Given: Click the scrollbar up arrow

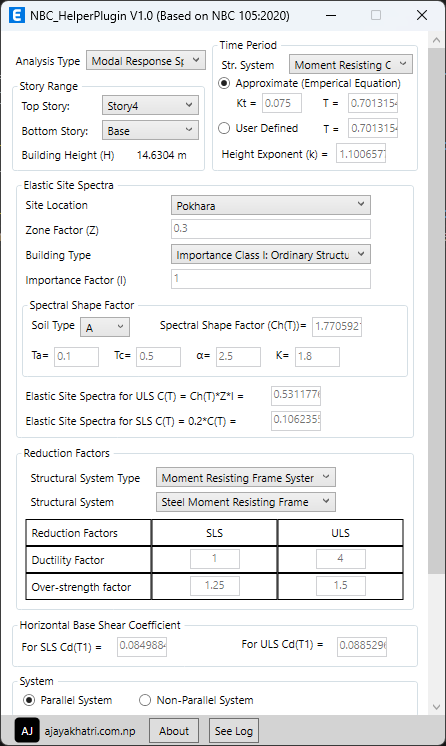Looking at the screenshot, I should (436, 40).
